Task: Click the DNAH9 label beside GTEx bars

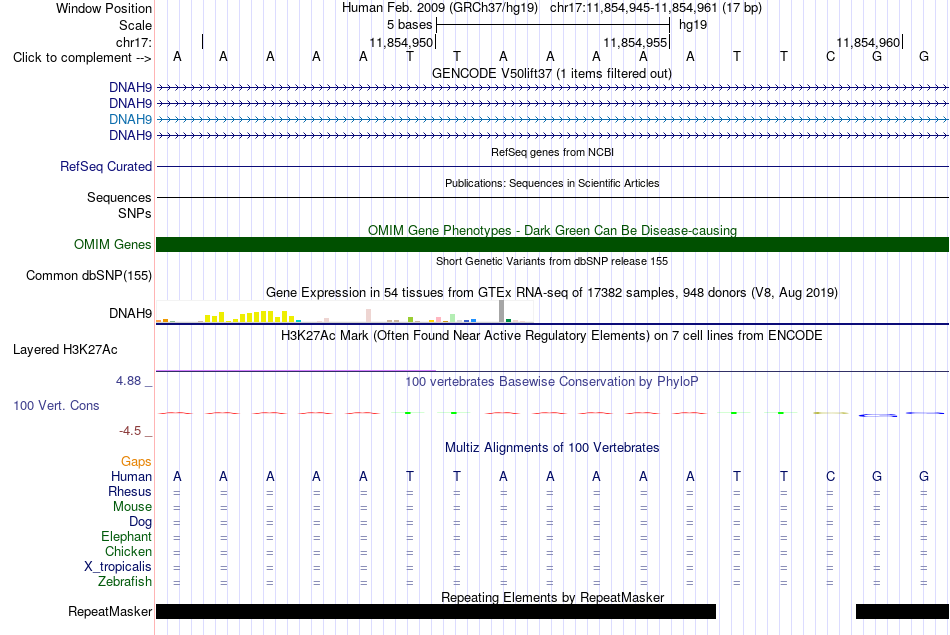Action: point(130,313)
